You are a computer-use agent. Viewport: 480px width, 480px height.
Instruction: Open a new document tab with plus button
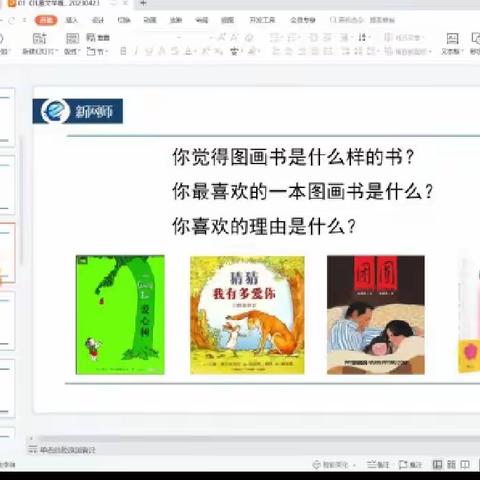[x=143, y=3]
